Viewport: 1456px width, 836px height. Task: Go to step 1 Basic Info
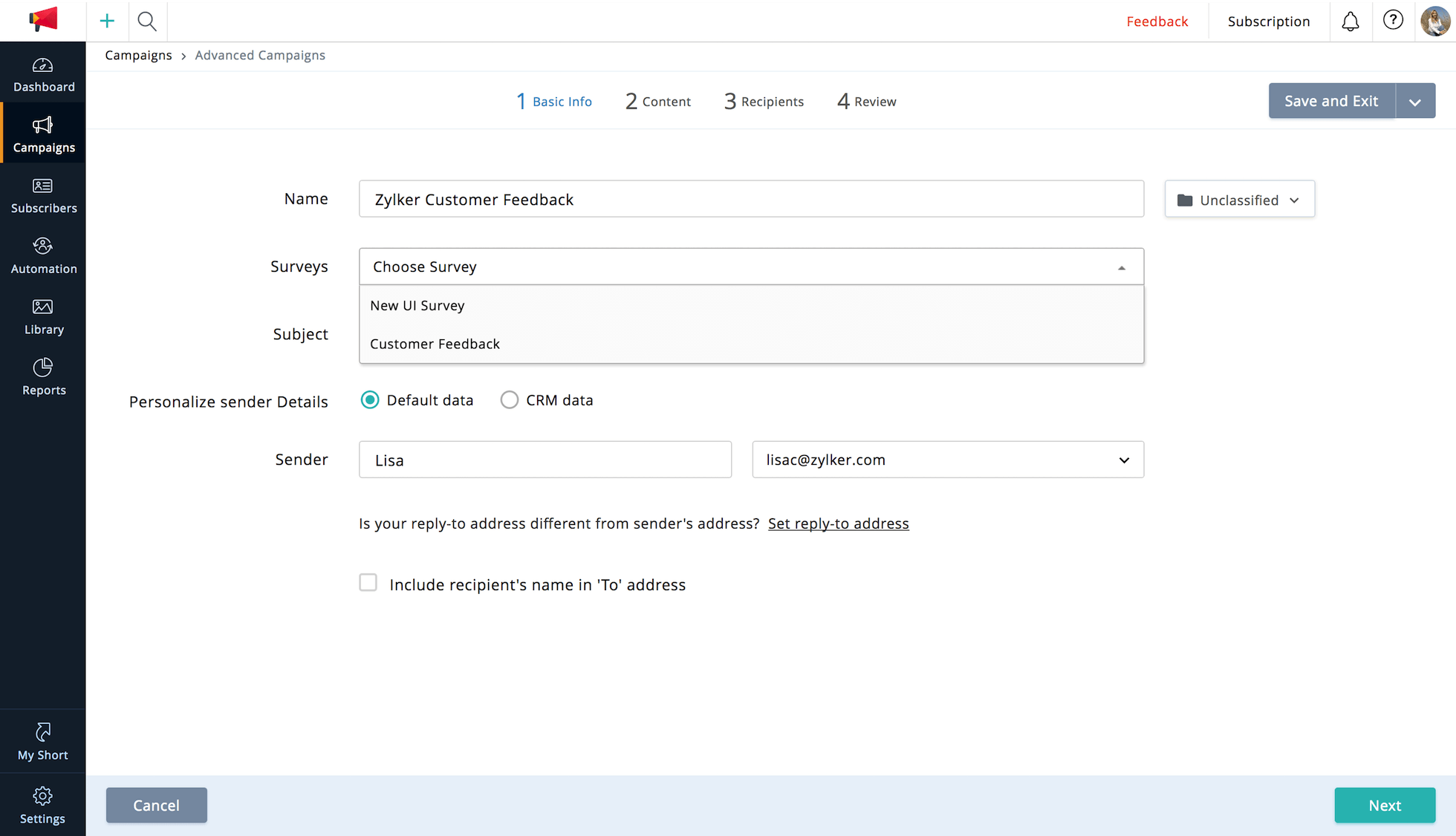point(554,101)
